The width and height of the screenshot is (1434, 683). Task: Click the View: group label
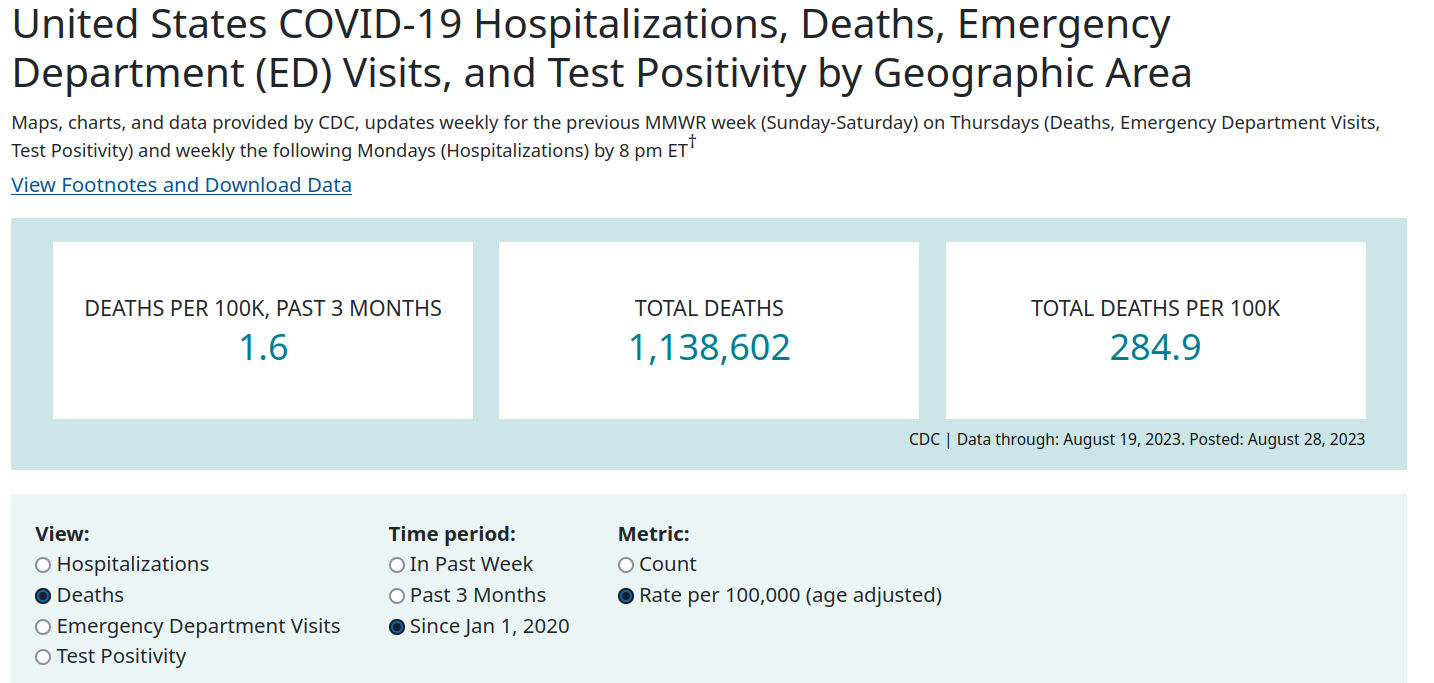pos(62,534)
